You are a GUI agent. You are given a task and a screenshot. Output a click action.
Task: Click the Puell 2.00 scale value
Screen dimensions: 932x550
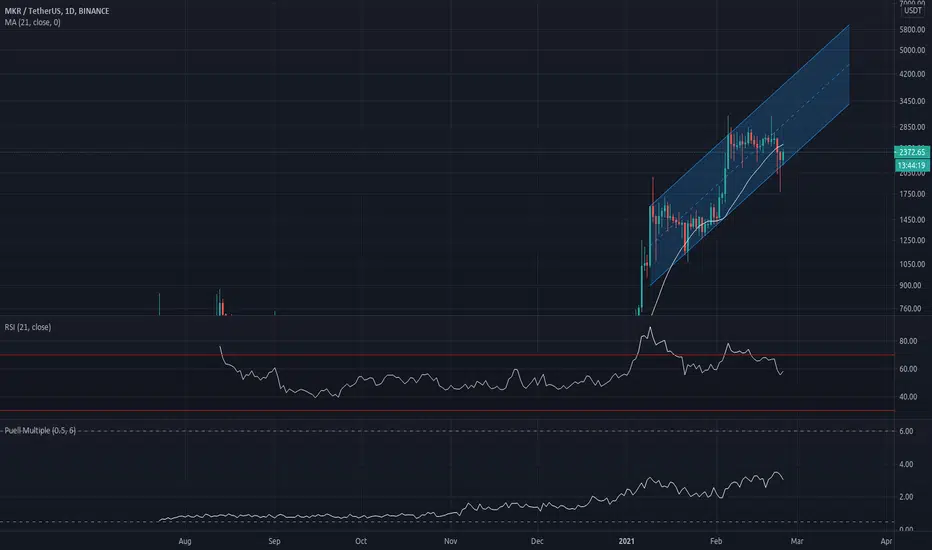click(906, 497)
